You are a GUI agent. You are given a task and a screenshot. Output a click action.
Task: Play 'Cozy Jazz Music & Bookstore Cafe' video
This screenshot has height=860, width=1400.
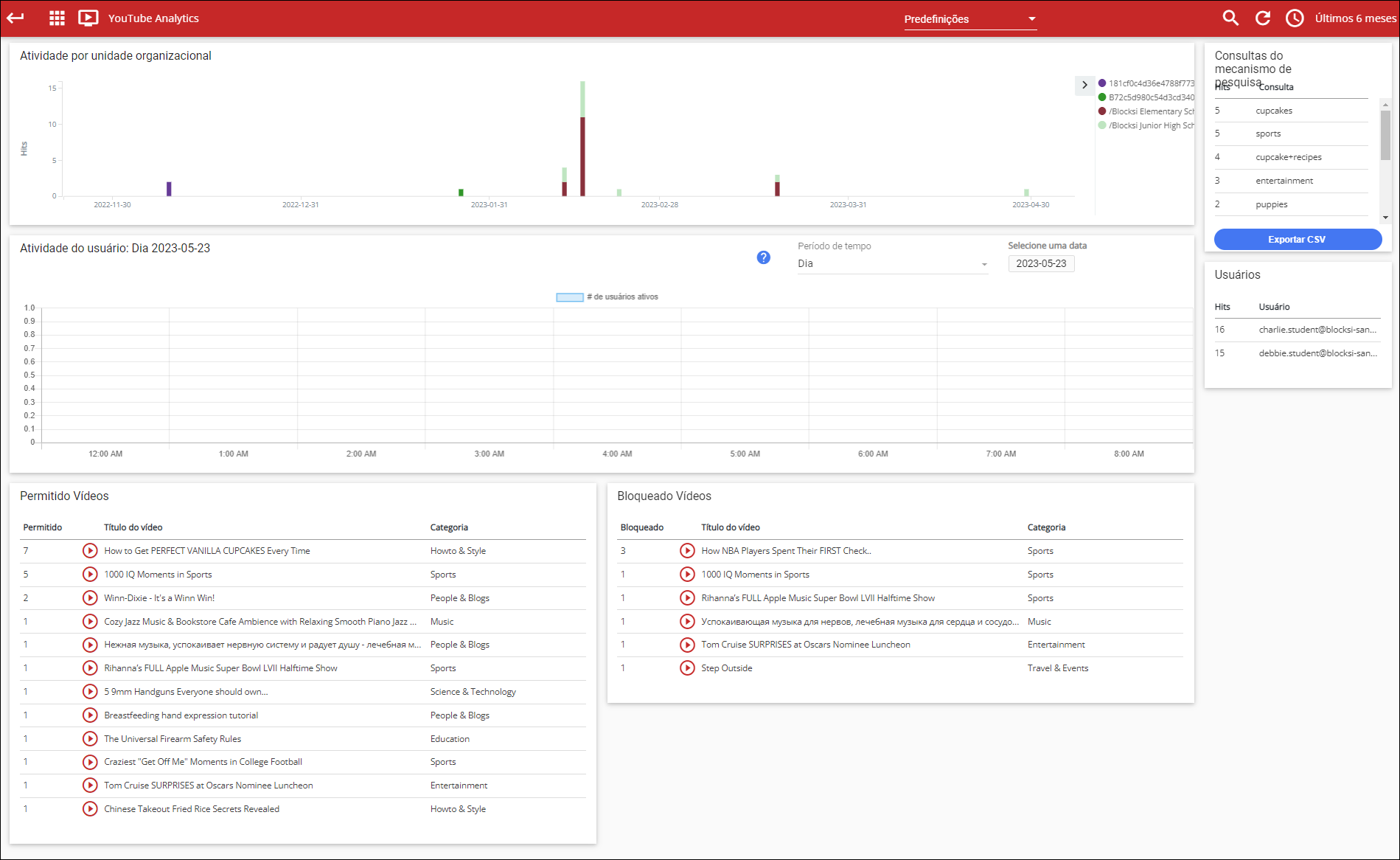[x=90, y=622]
